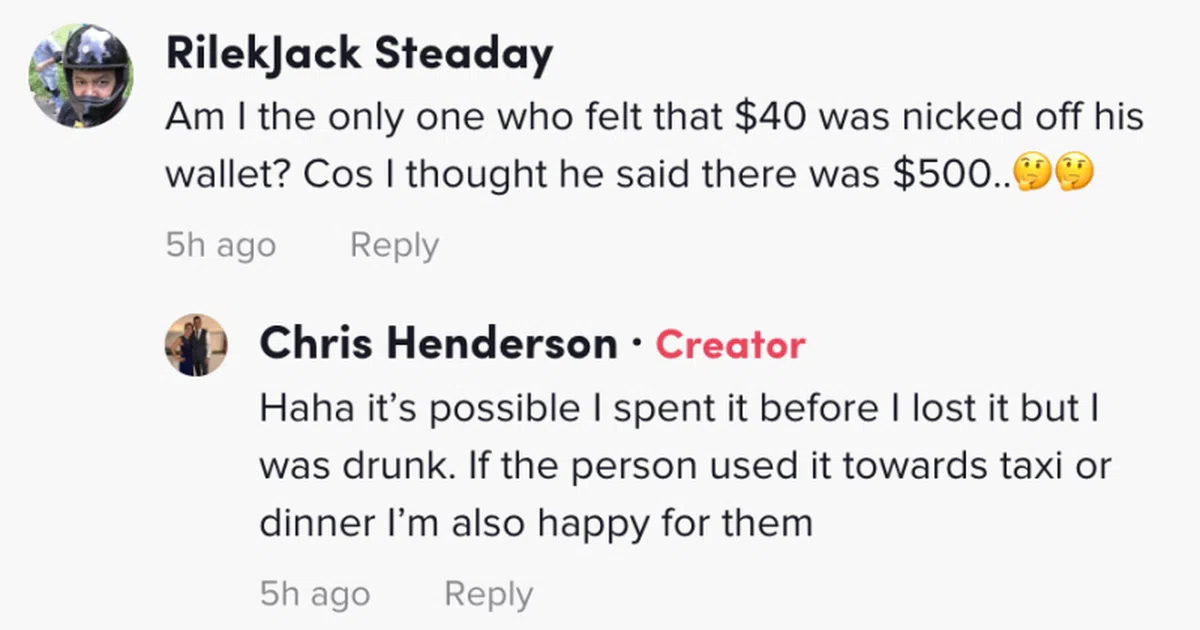Click the timestamp under Chris Henderson's reply
Viewport: 1200px width, 630px height.
tap(315, 594)
